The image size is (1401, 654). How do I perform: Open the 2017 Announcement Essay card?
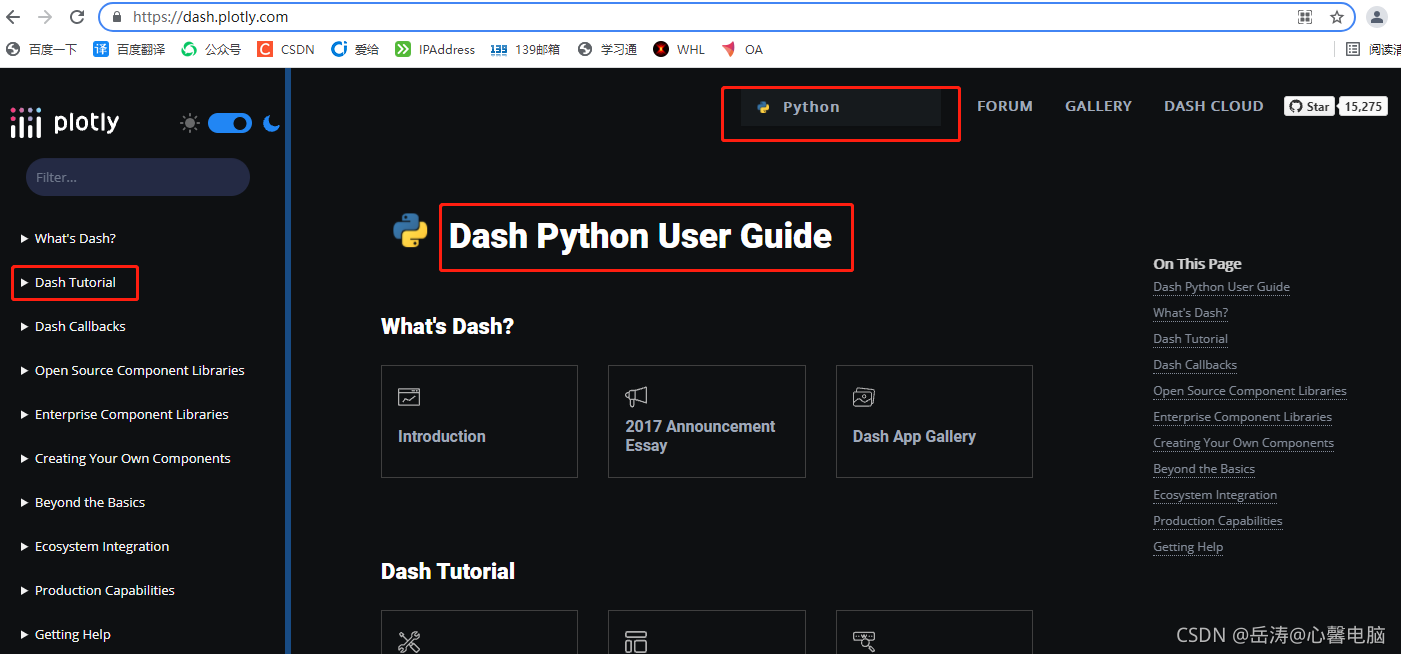(707, 421)
